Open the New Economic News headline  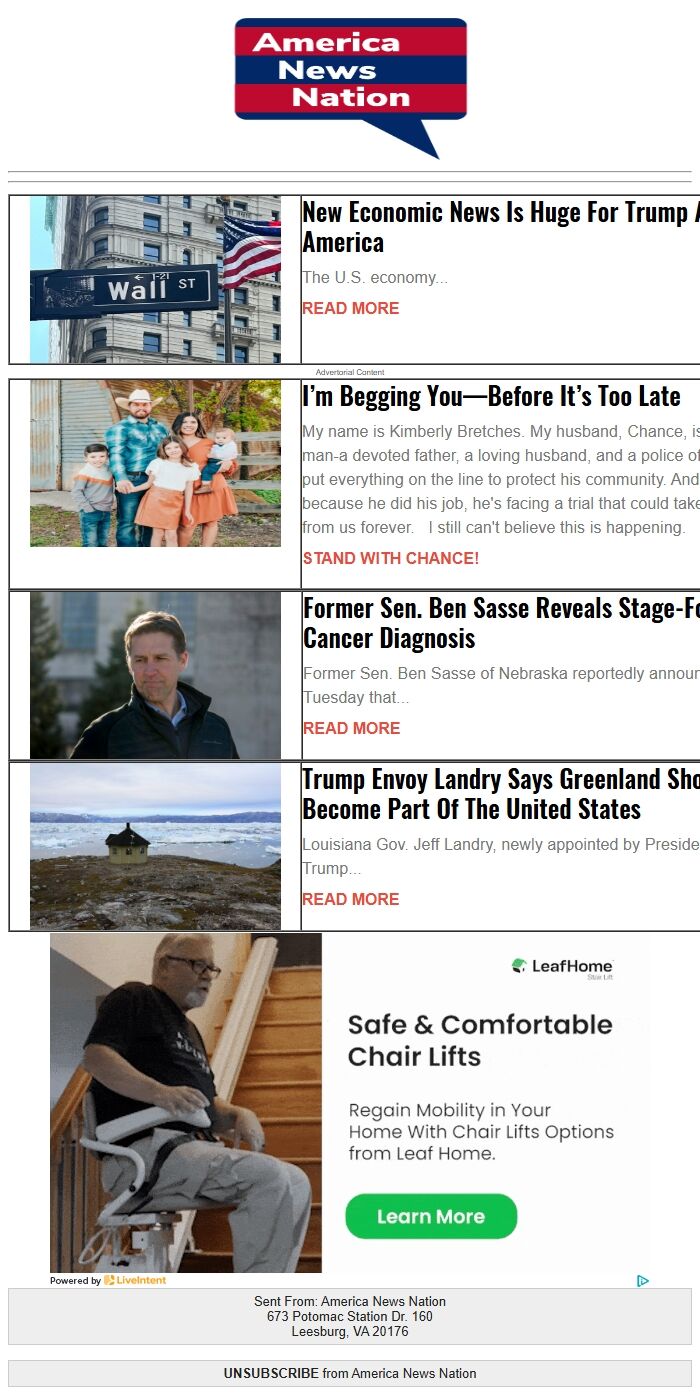point(501,227)
